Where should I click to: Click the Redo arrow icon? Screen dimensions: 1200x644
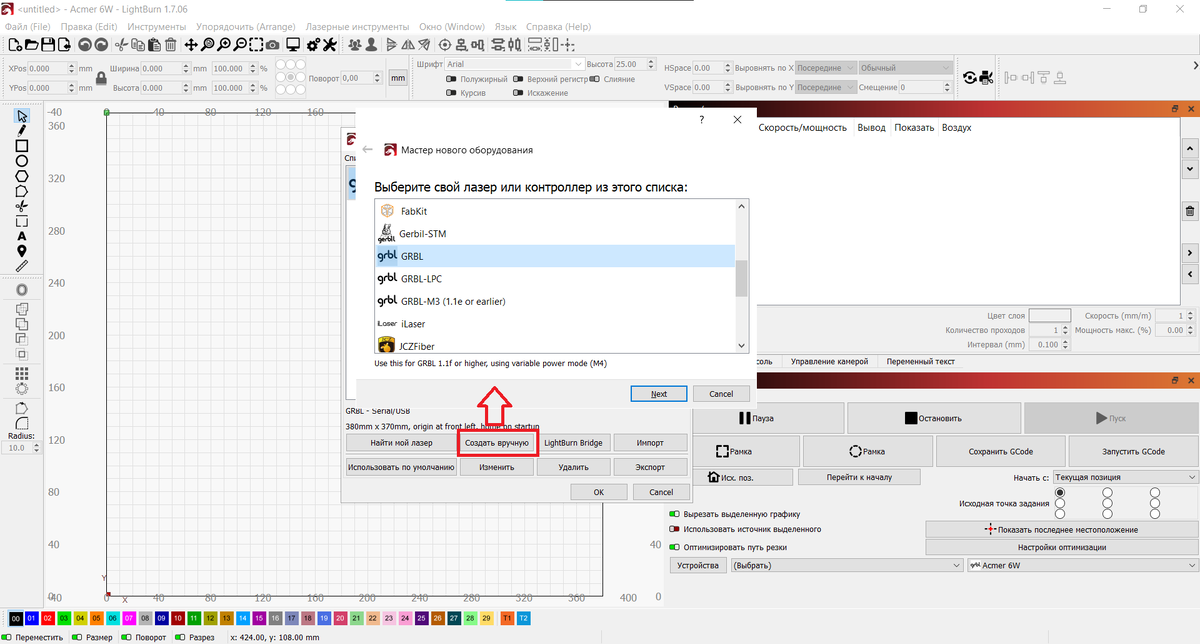click(102, 45)
